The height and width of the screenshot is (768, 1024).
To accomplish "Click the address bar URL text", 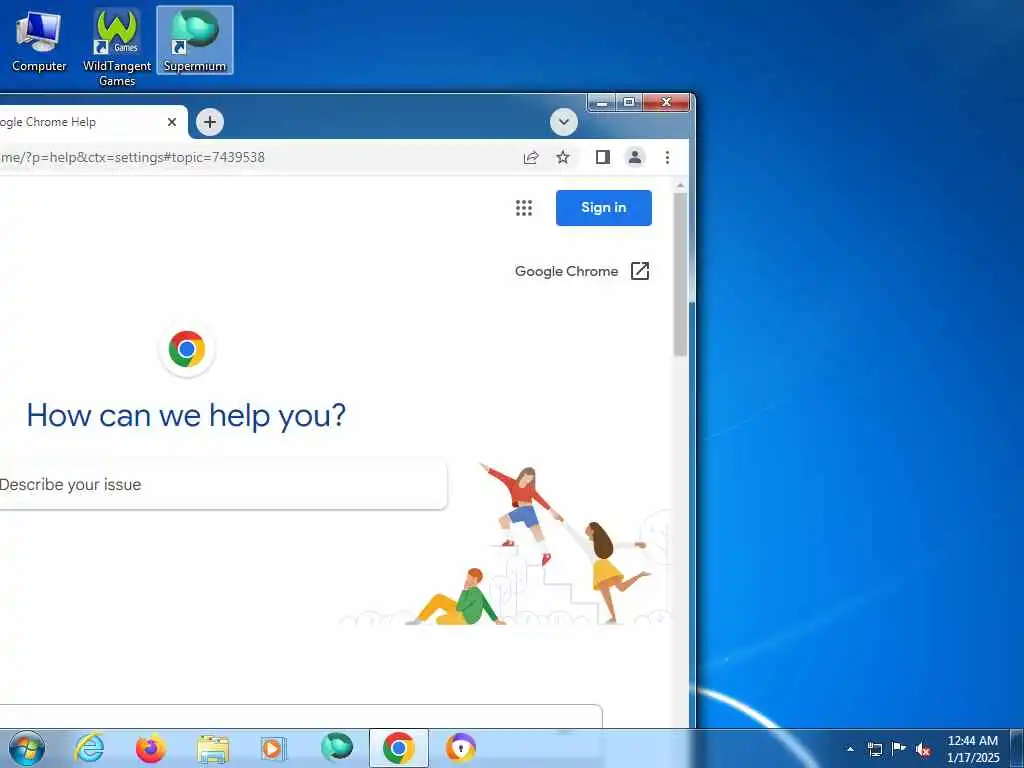I will click(x=133, y=157).
